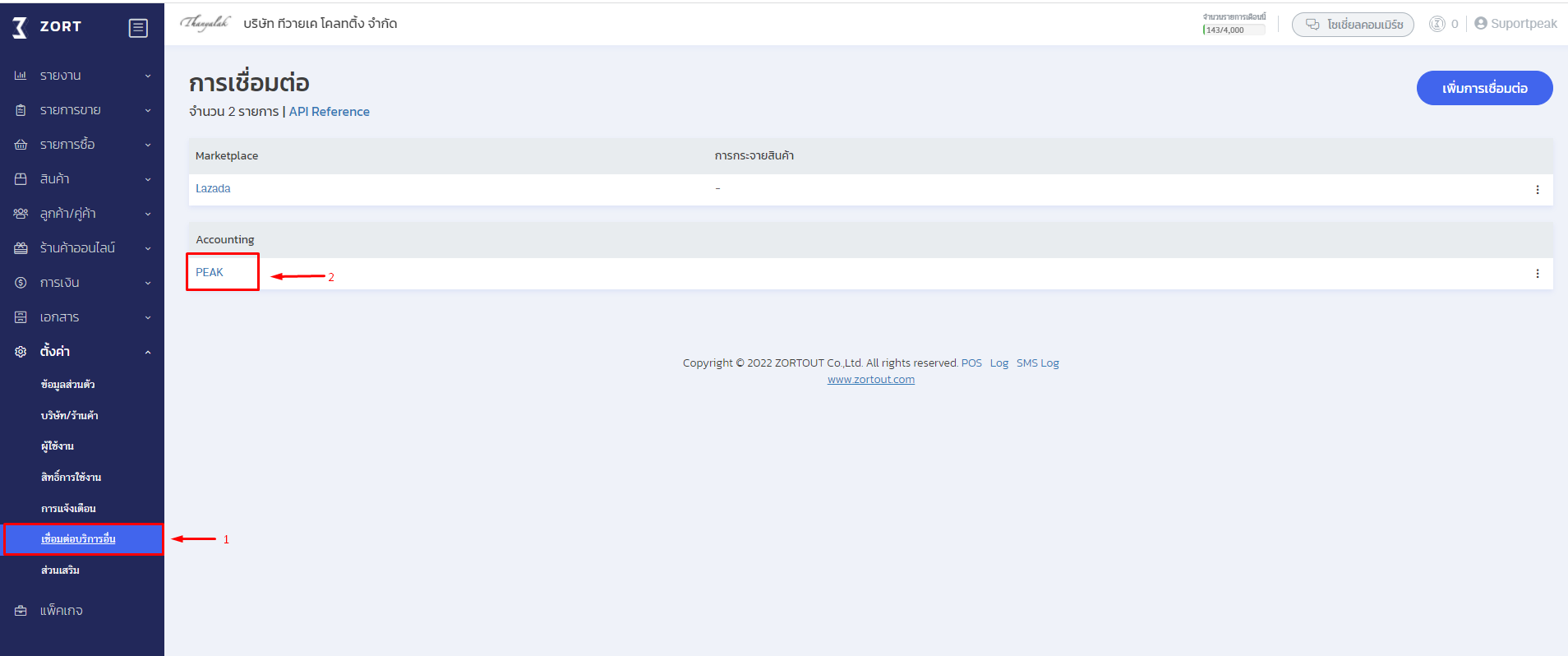1568x656 pixels.
Task: Click the coin credit icon in header
Action: (1437, 24)
